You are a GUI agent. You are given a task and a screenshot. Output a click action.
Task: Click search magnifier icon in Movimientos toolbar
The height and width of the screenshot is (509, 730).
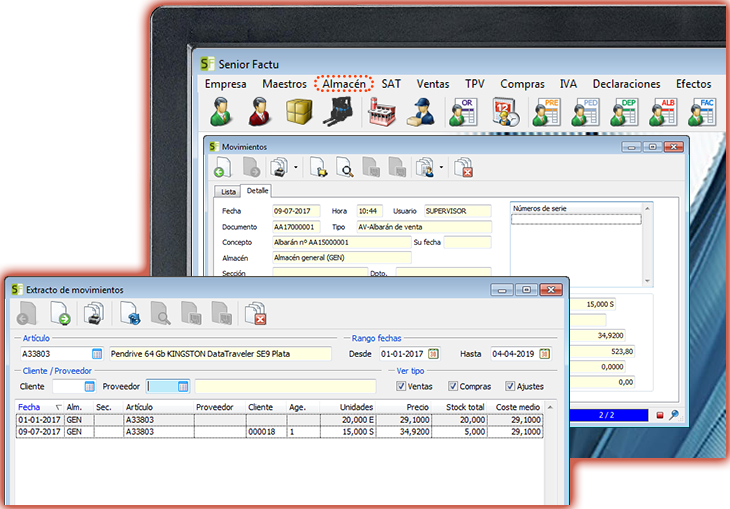click(345, 167)
